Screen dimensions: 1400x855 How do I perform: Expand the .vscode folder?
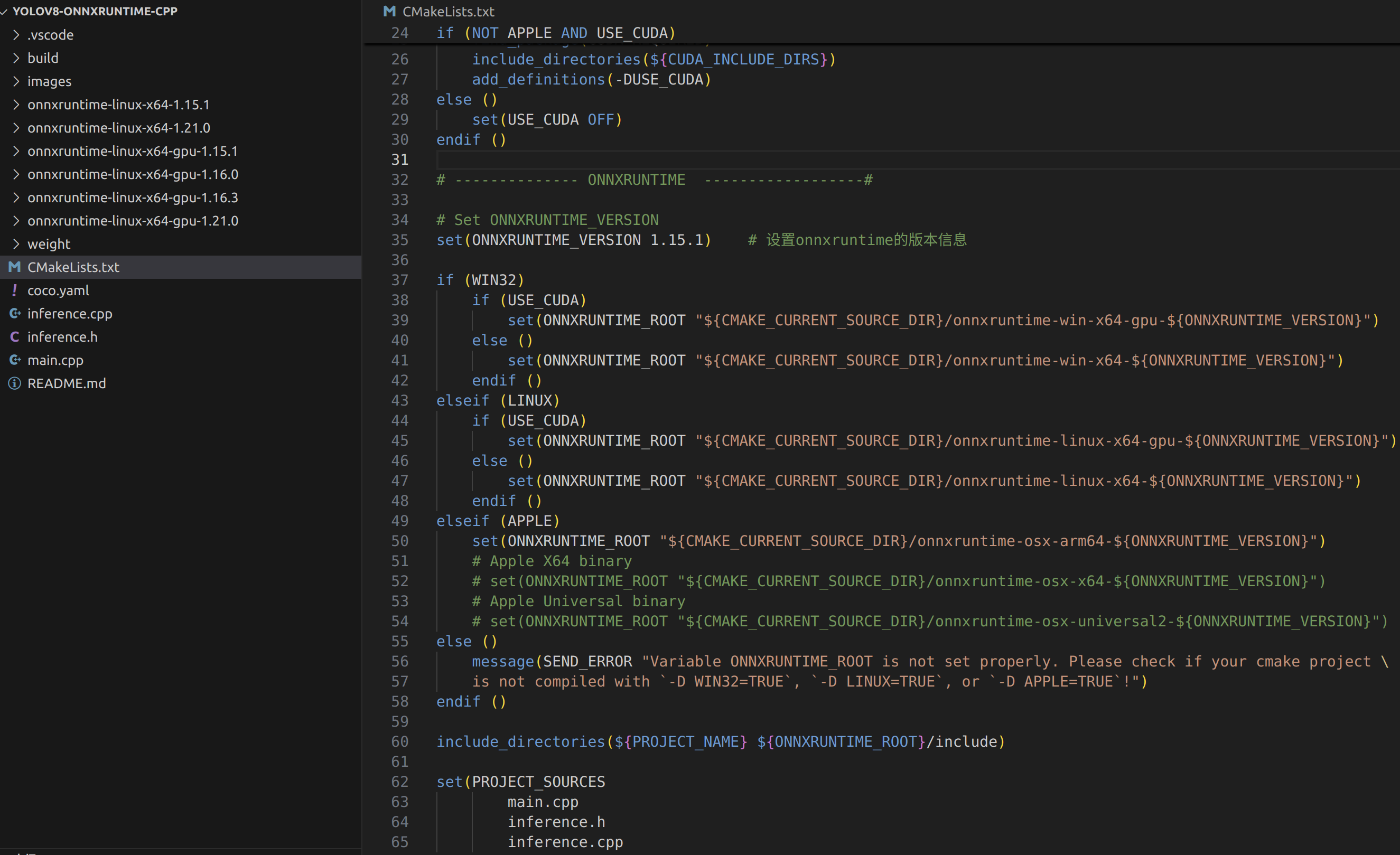pyautogui.click(x=16, y=35)
